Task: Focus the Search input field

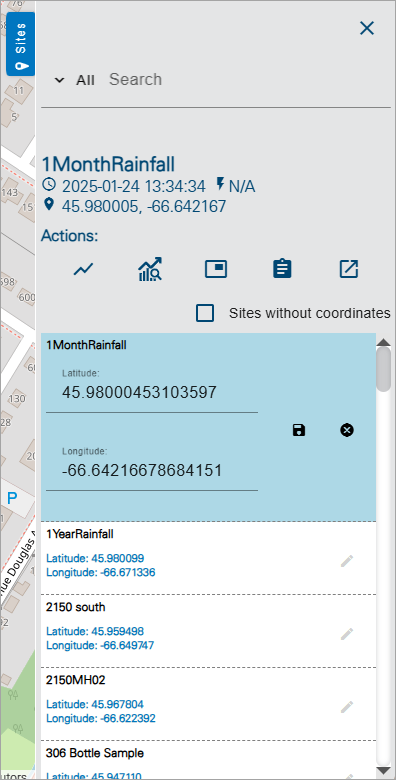Action: (x=249, y=80)
